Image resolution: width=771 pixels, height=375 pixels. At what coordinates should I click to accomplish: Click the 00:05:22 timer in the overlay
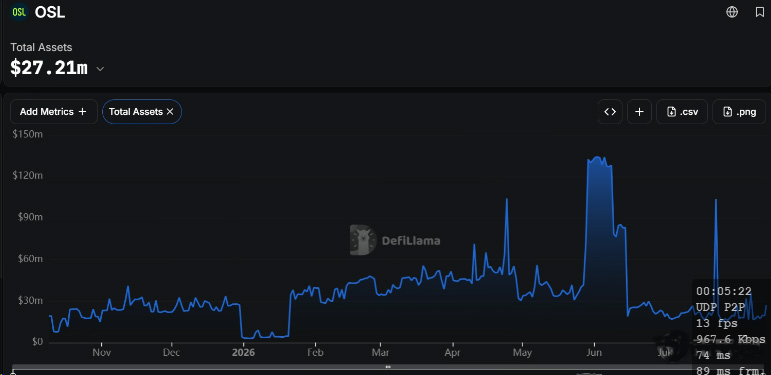pos(723,291)
